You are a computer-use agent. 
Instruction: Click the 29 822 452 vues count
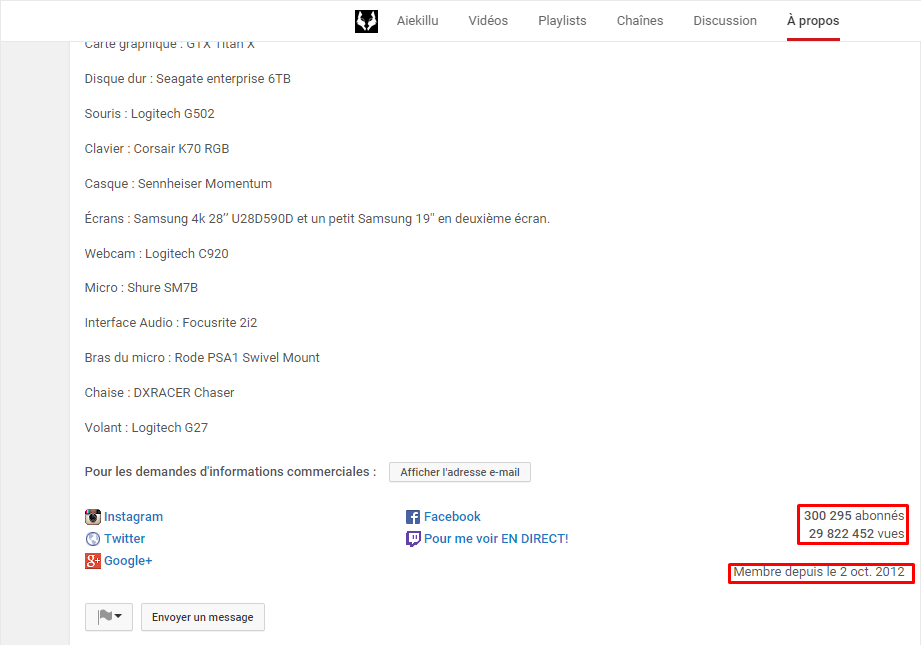tap(856, 534)
